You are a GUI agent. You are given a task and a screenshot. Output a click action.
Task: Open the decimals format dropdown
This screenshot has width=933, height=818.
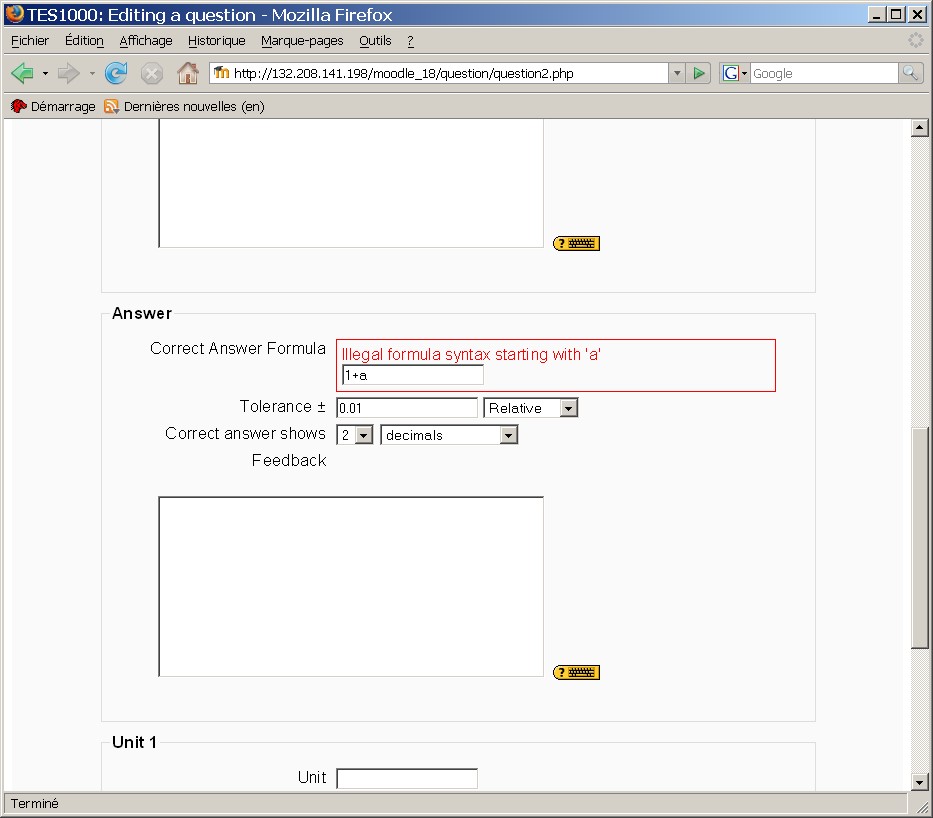449,434
